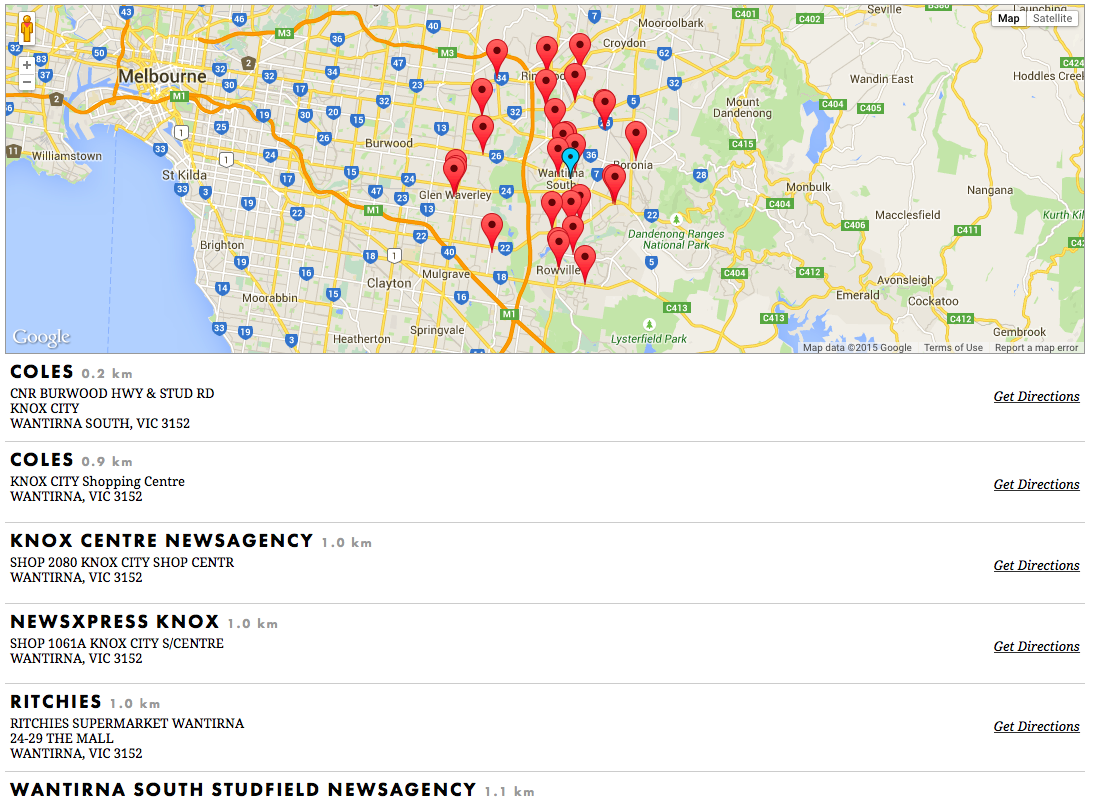
Task: Get directions to Newsxpress Knox
Action: [1036, 647]
